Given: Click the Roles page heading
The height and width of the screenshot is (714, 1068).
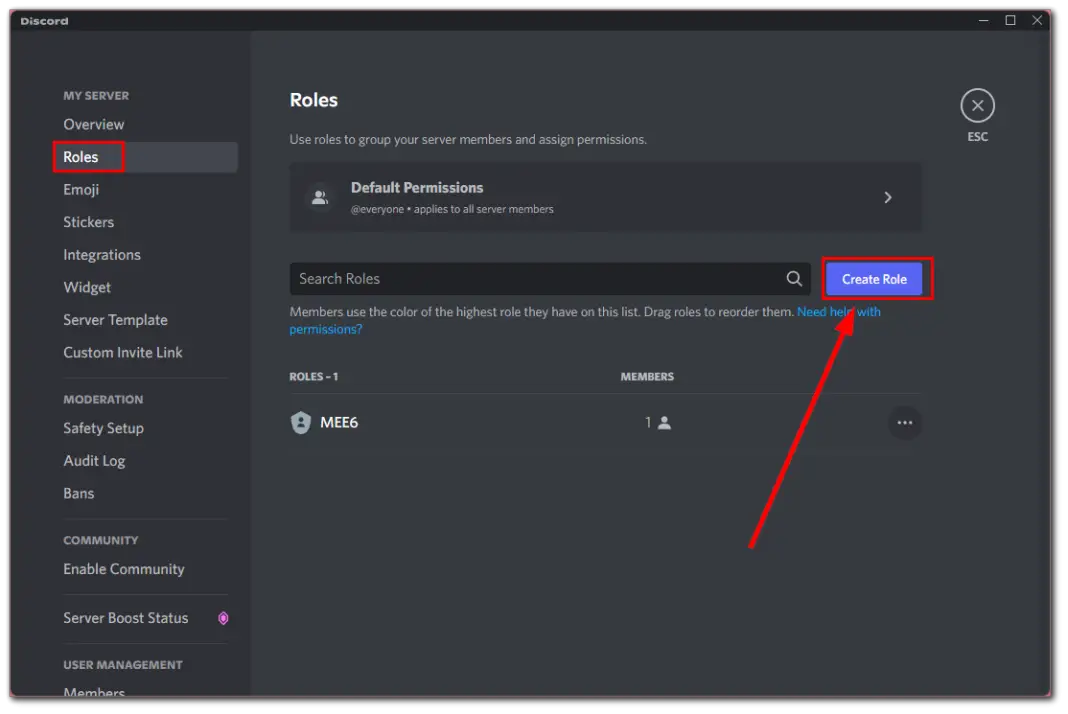Looking at the screenshot, I should coord(314,100).
